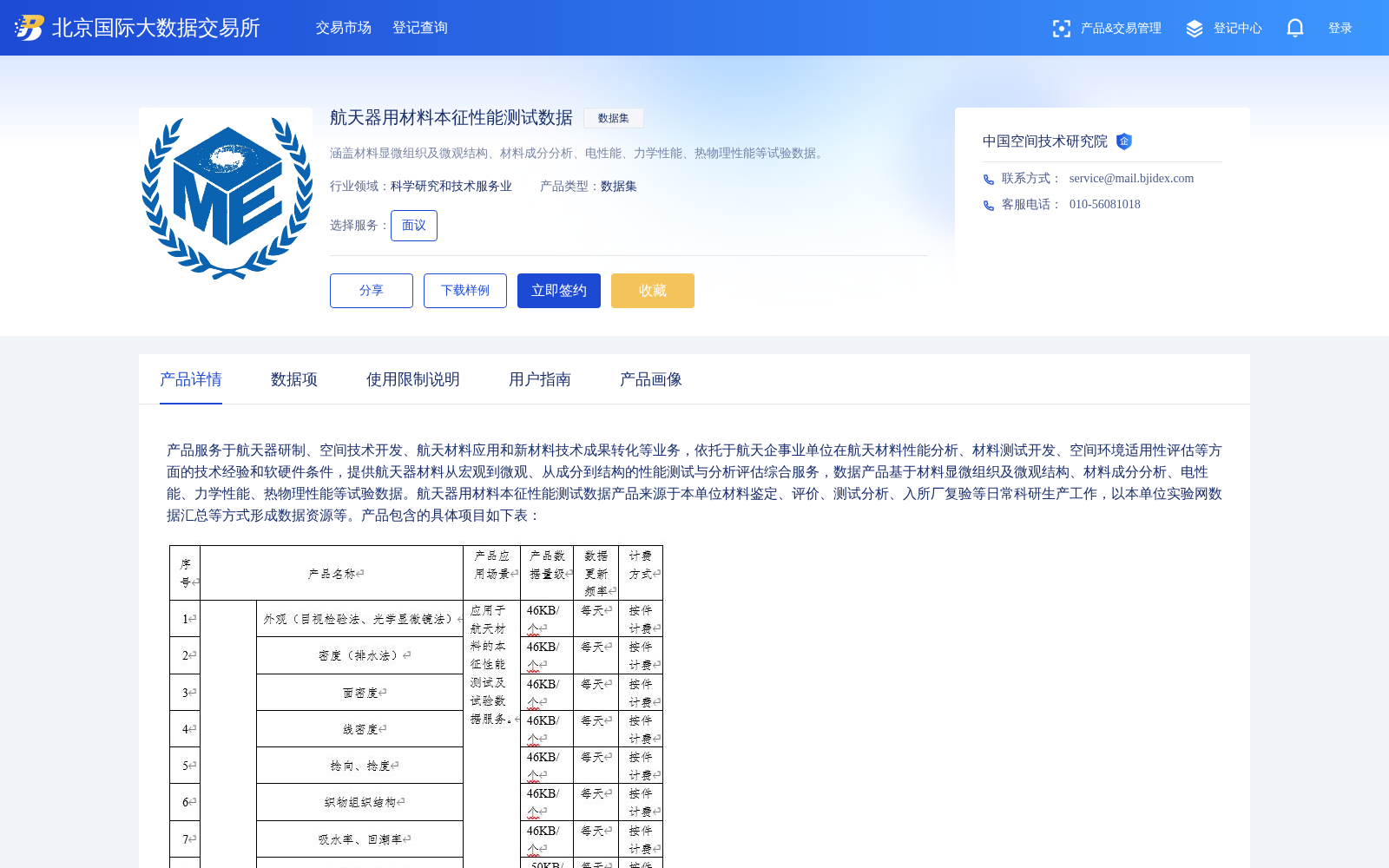The height and width of the screenshot is (868, 1389).
Task: Select the 面议 service option
Action: coord(414,226)
